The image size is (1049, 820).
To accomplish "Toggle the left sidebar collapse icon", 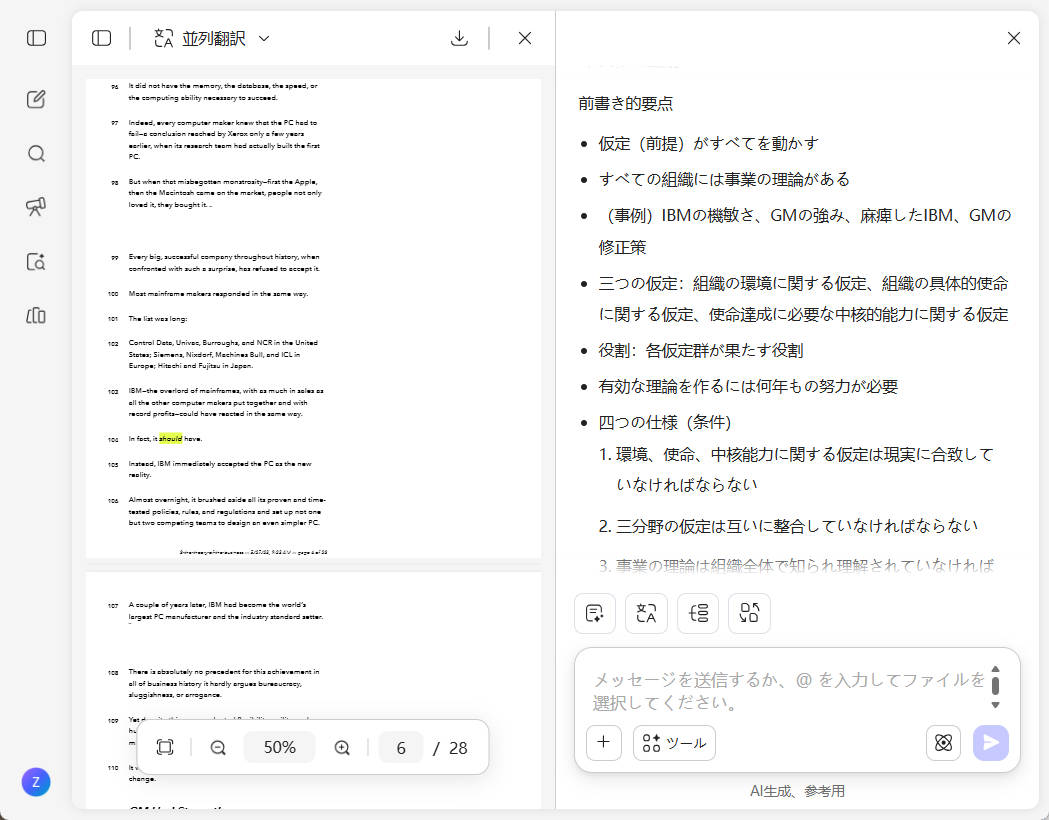I will coord(36,38).
